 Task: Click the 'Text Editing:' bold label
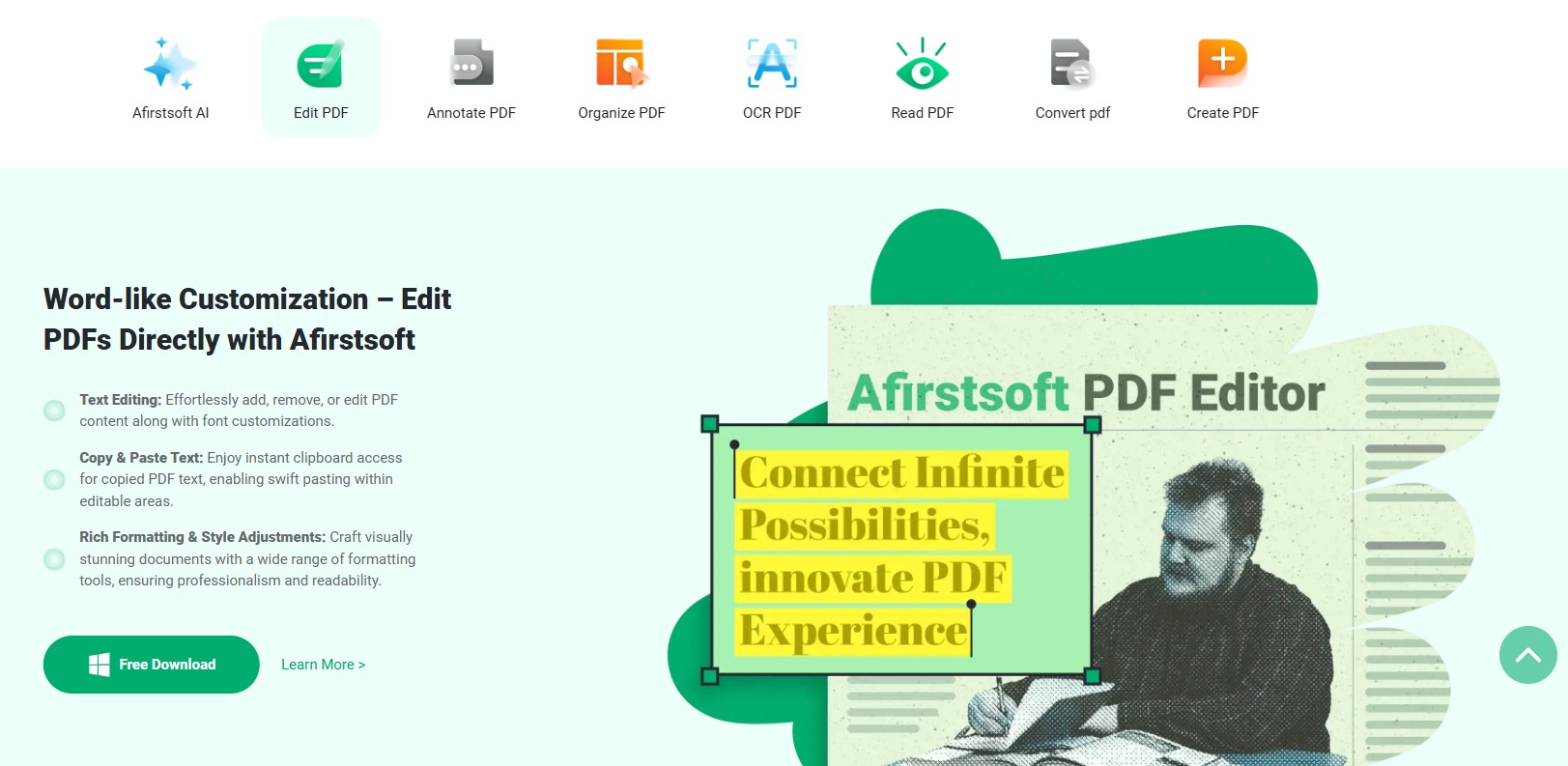[x=120, y=400]
